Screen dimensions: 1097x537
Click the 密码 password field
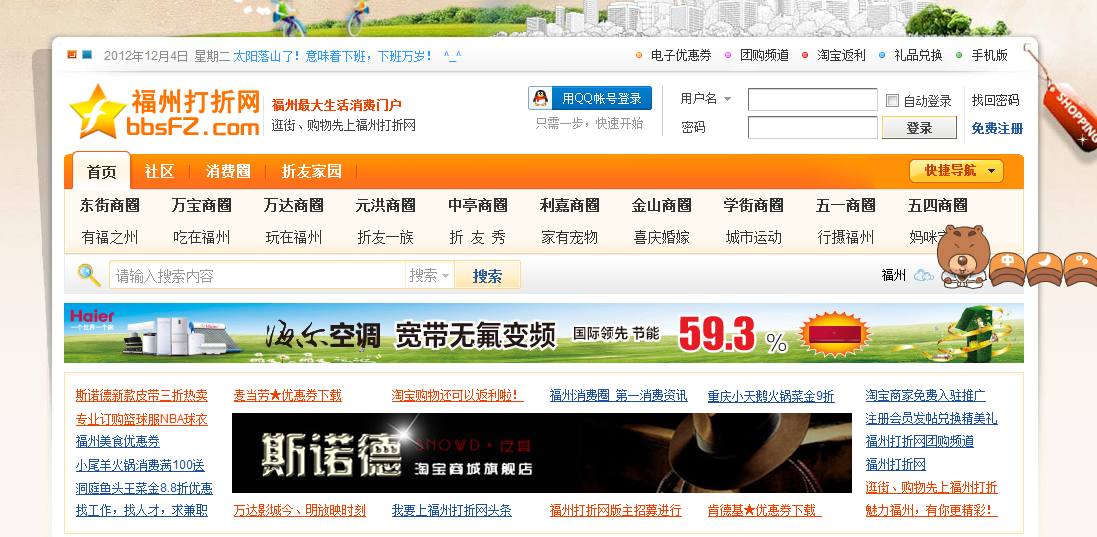[x=812, y=128]
